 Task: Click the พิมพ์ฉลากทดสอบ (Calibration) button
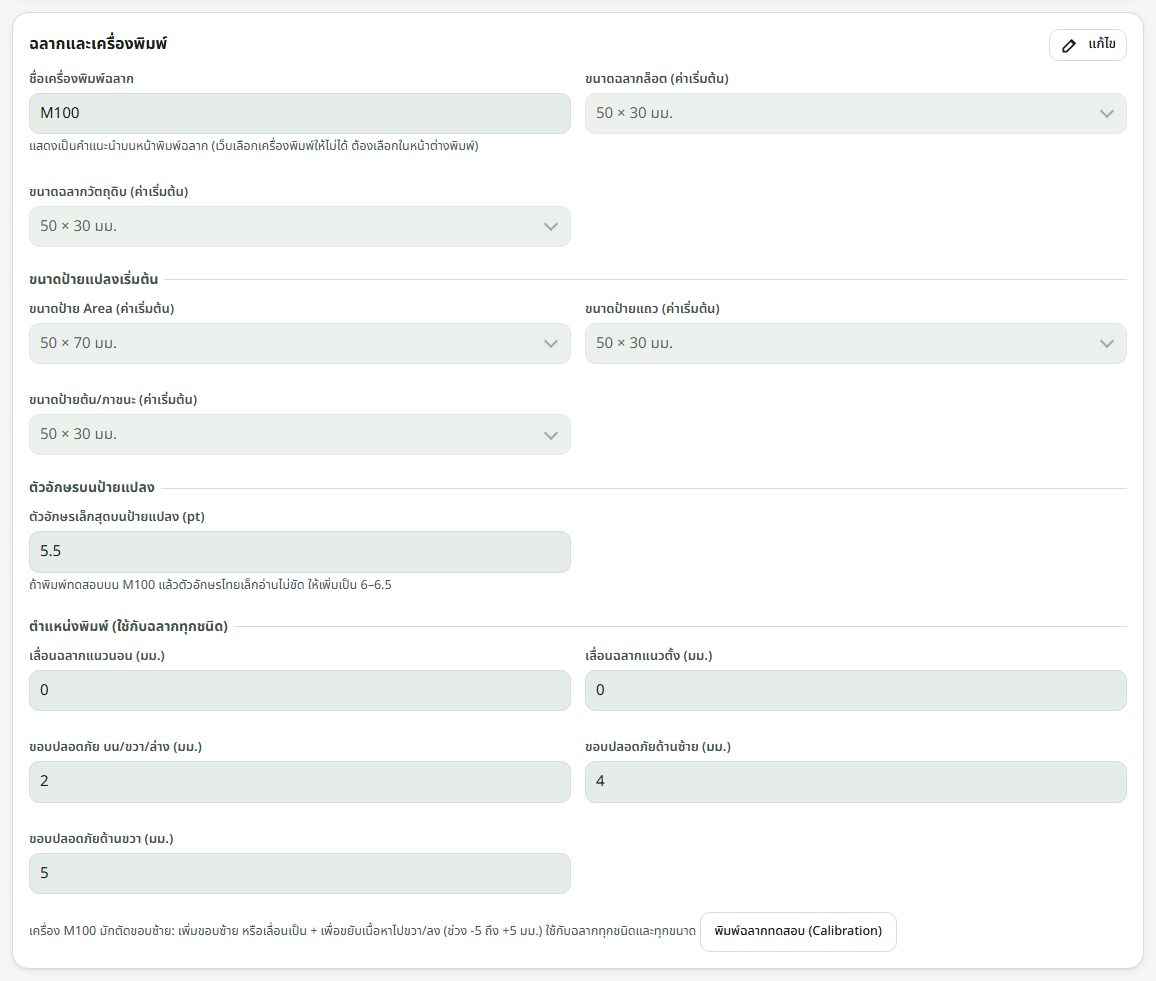tap(798, 932)
